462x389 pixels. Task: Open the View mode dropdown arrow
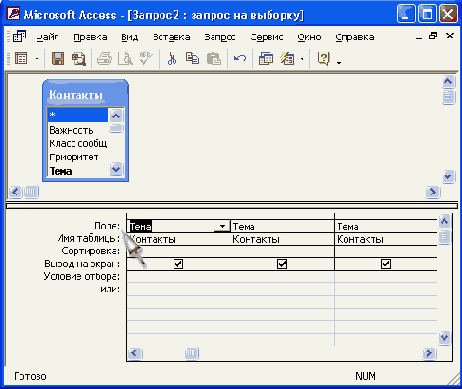[x=37, y=59]
